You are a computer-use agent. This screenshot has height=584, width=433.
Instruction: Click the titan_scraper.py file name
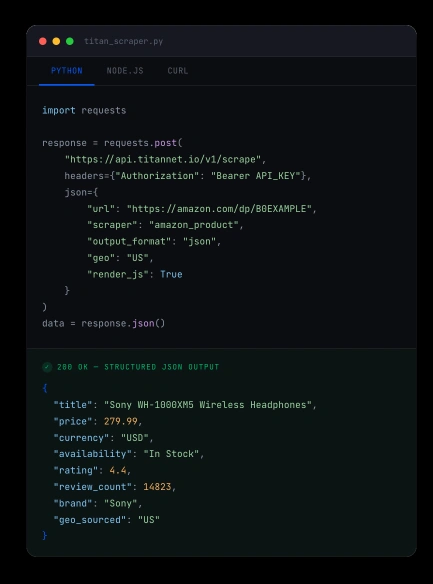[x=124, y=41]
